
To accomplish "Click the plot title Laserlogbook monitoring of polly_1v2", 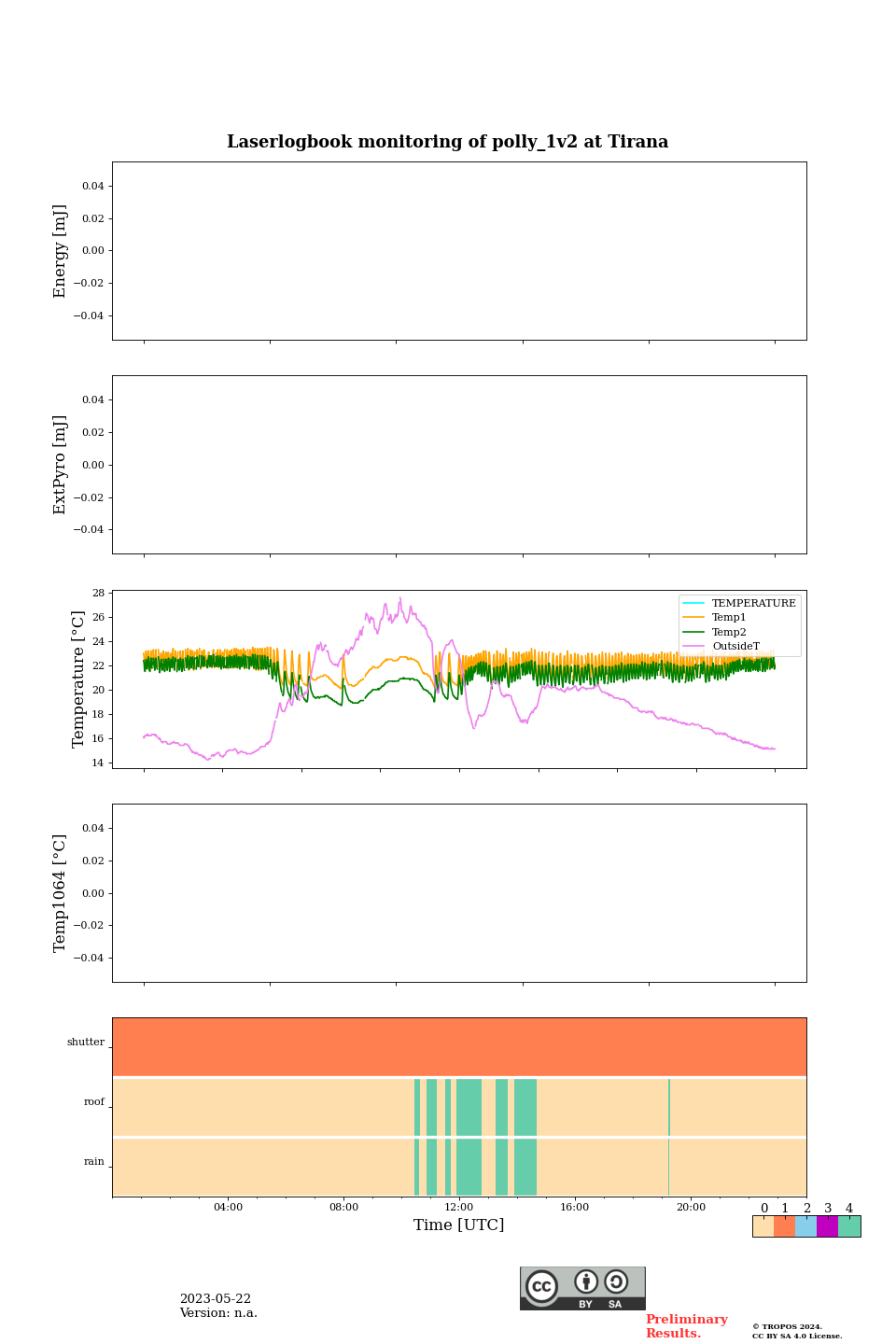I will [x=447, y=142].
